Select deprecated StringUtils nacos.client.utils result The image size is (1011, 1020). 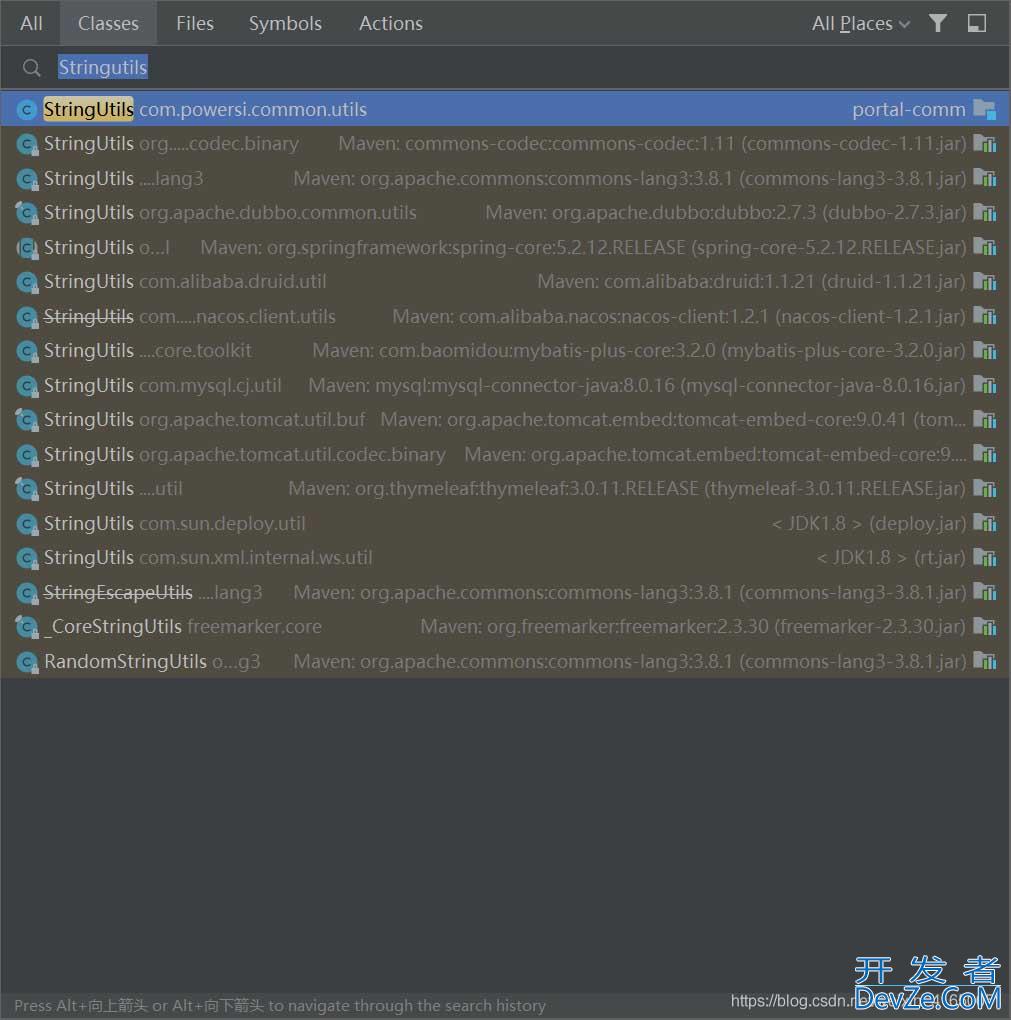(x=506, y=316)
